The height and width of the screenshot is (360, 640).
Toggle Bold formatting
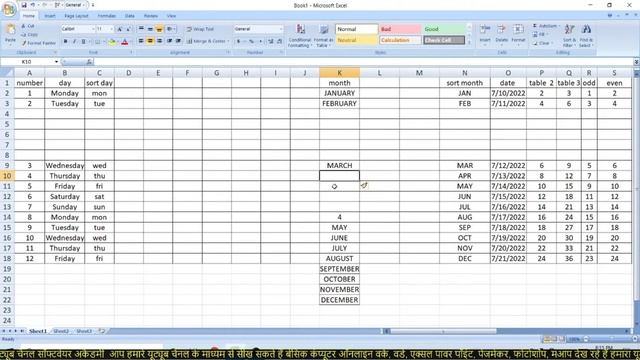[x=65, y=42]
